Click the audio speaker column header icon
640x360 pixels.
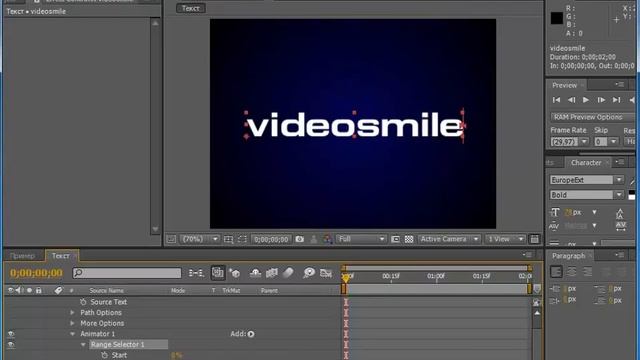[x=19, y=290]
